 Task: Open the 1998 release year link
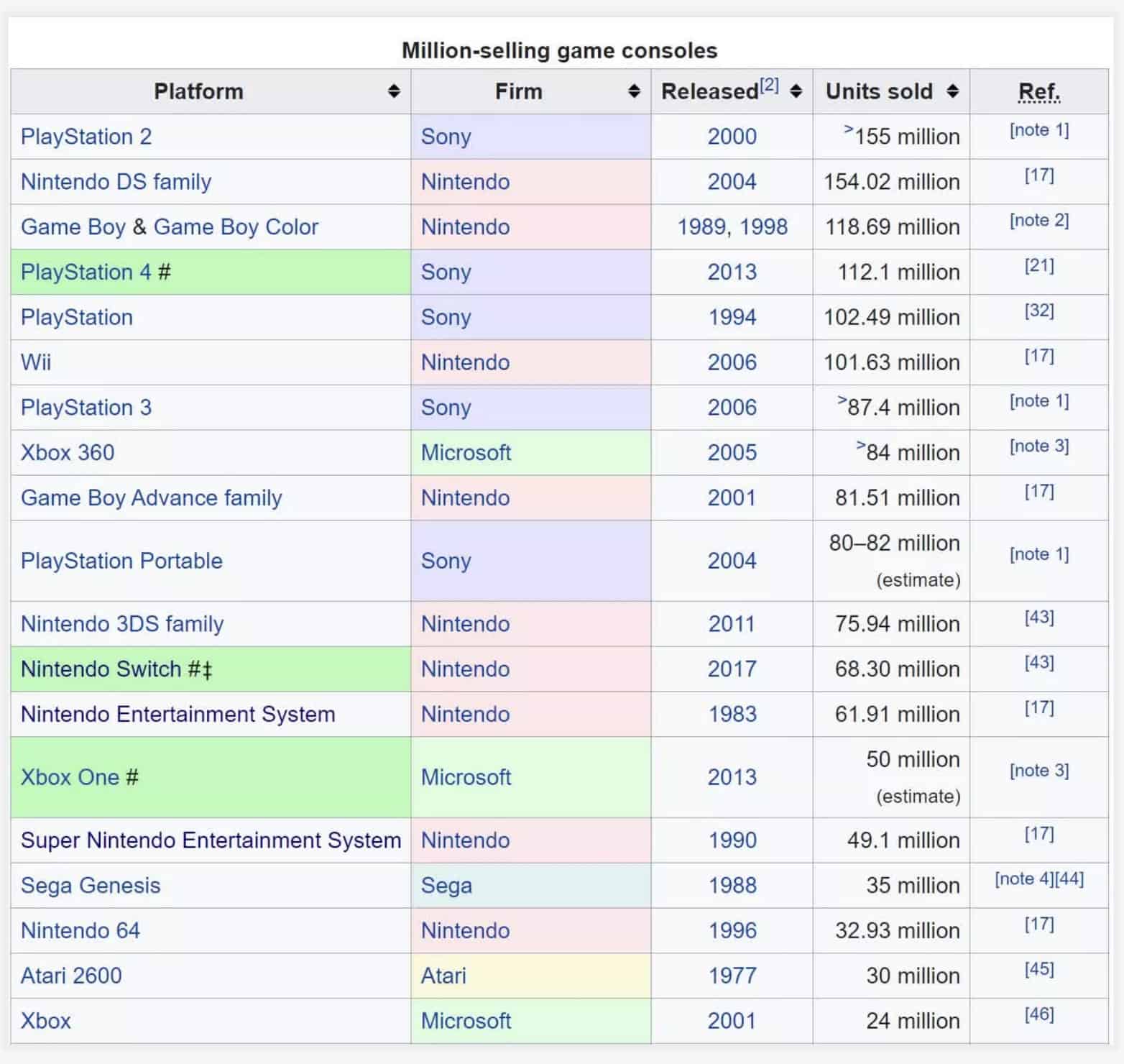tap(763, 227)
